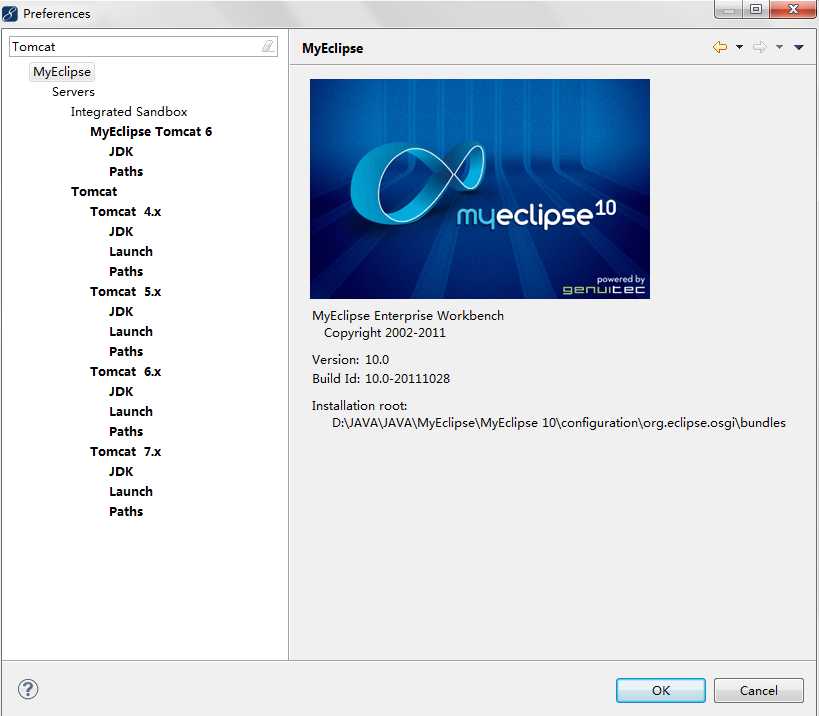Click the MyEclipse 10 splash image
Screen dimensions: 819x716
[x=480, y=189]
